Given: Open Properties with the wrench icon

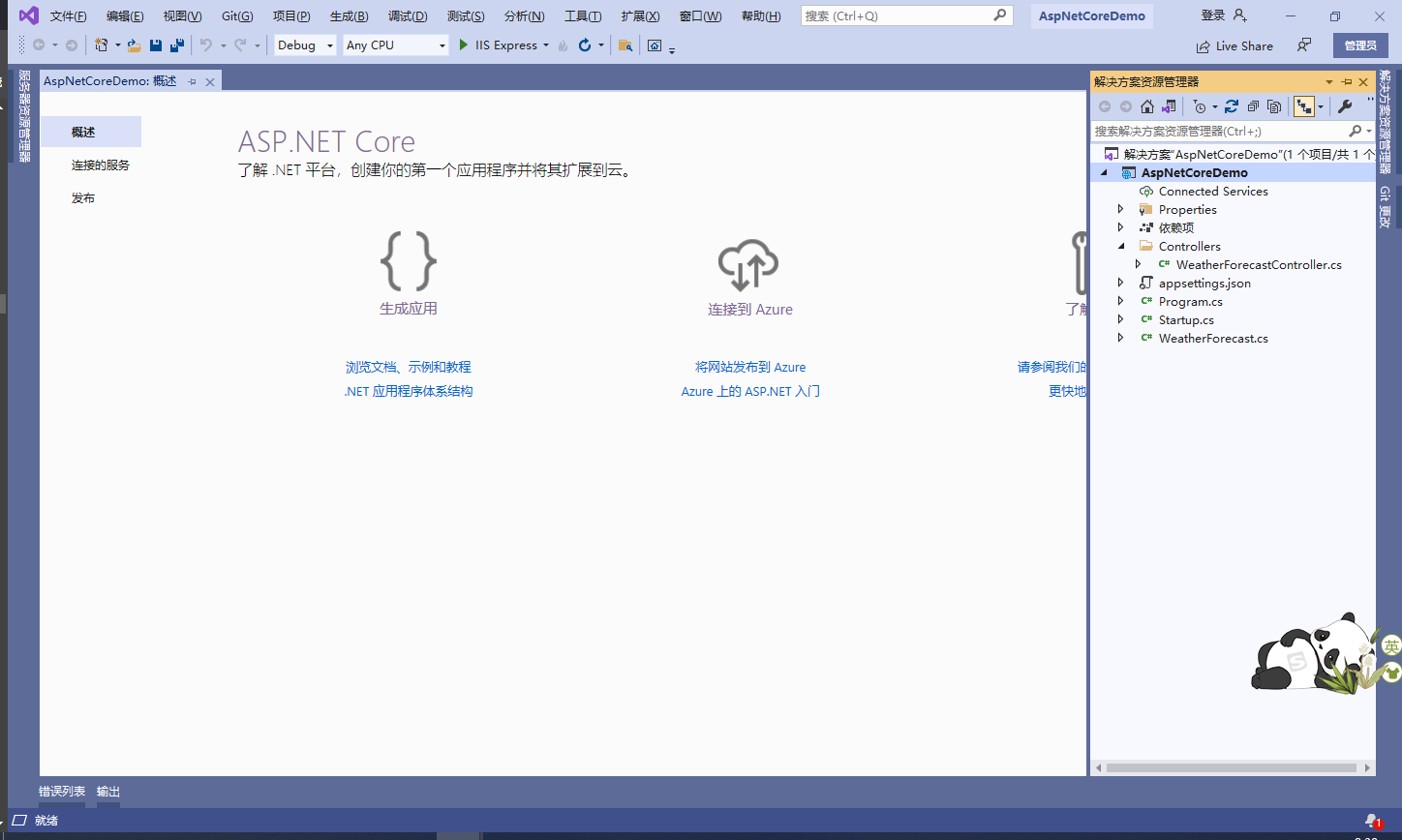Looking at the screenshot, I should coord(1345,106).
